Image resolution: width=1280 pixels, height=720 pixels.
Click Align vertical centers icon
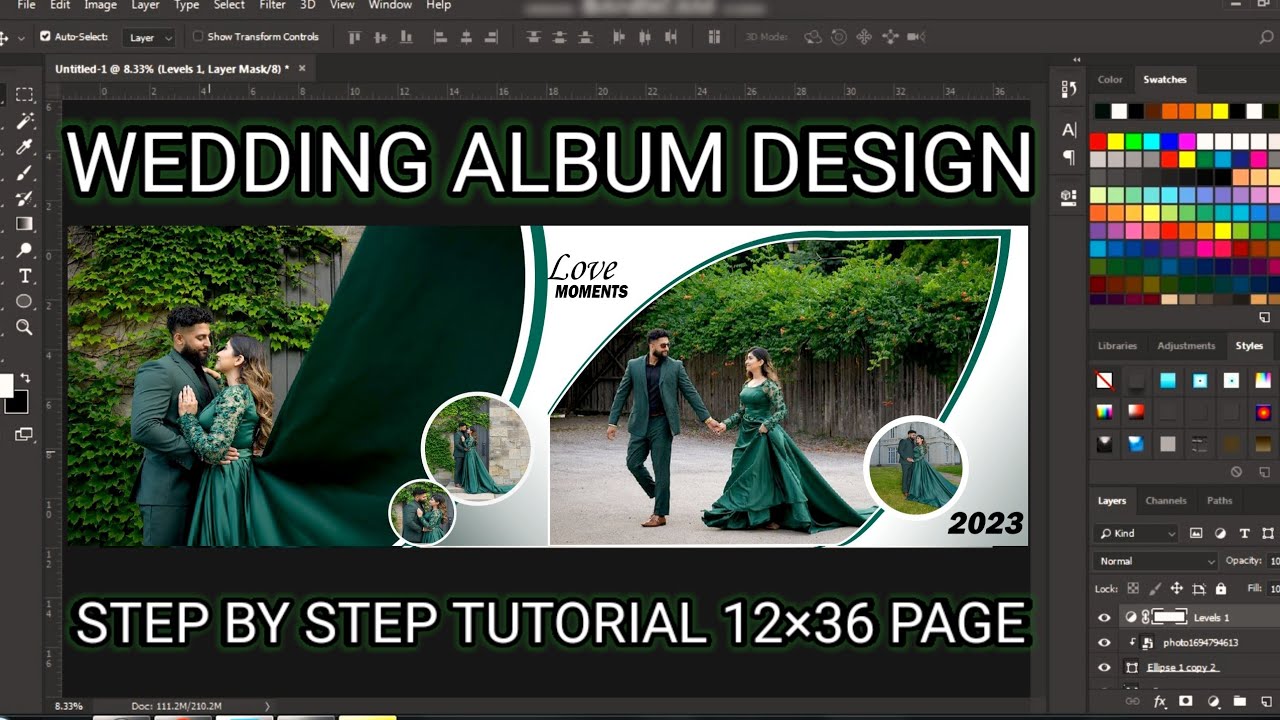click(x=381, y=37)
